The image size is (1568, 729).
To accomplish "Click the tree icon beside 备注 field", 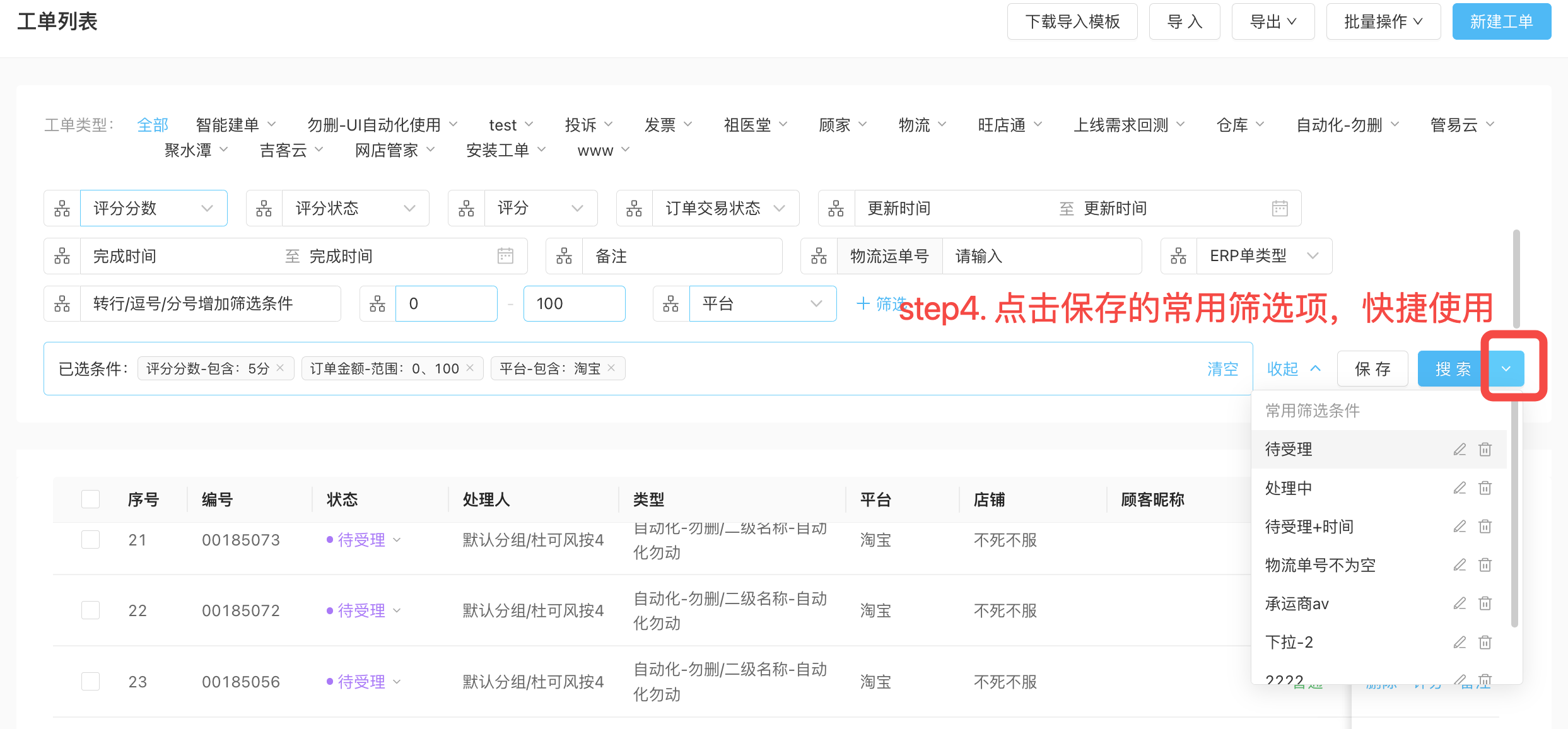I will 564,256.
